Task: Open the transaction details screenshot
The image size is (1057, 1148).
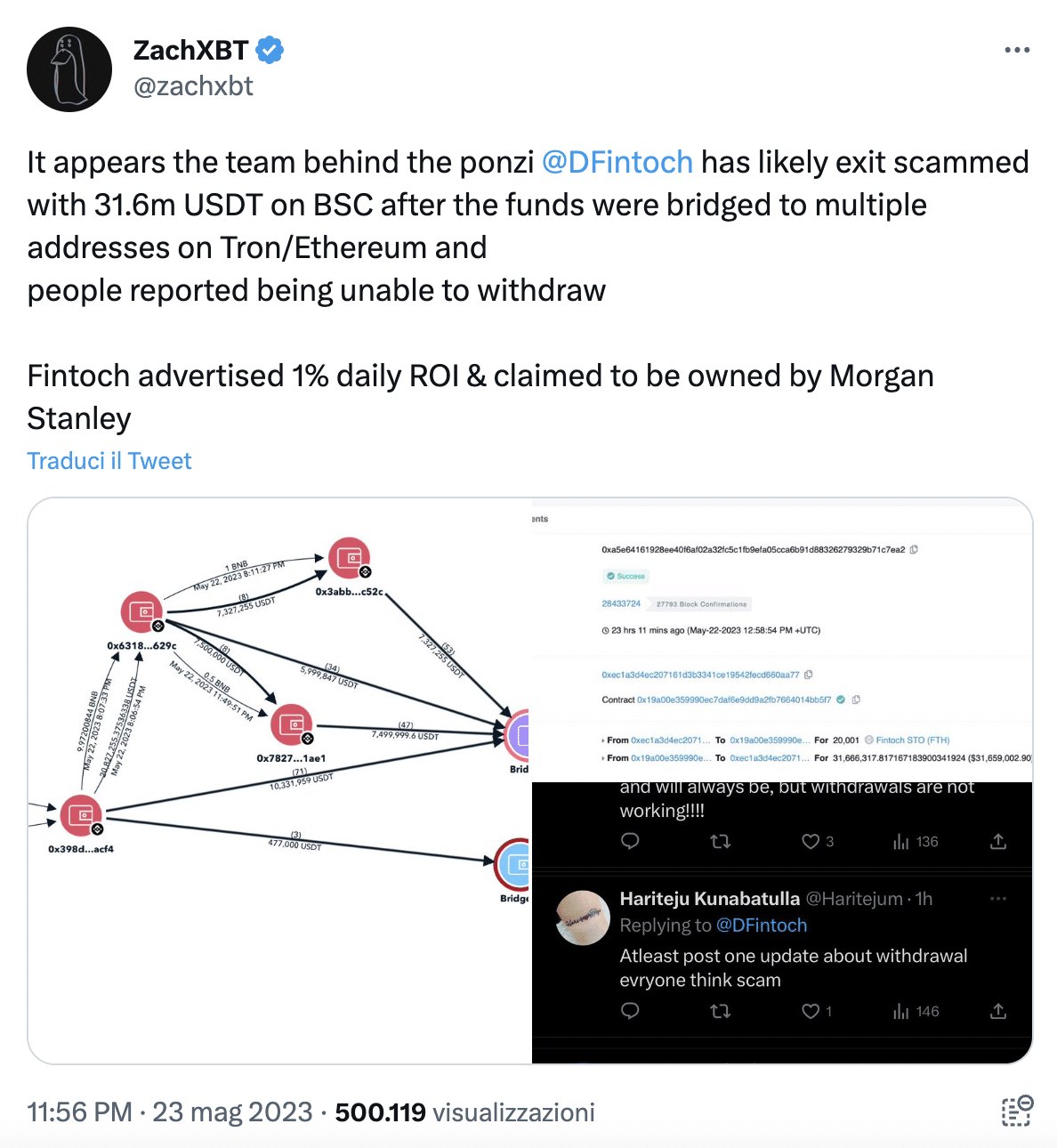Action: coord(782,640)
